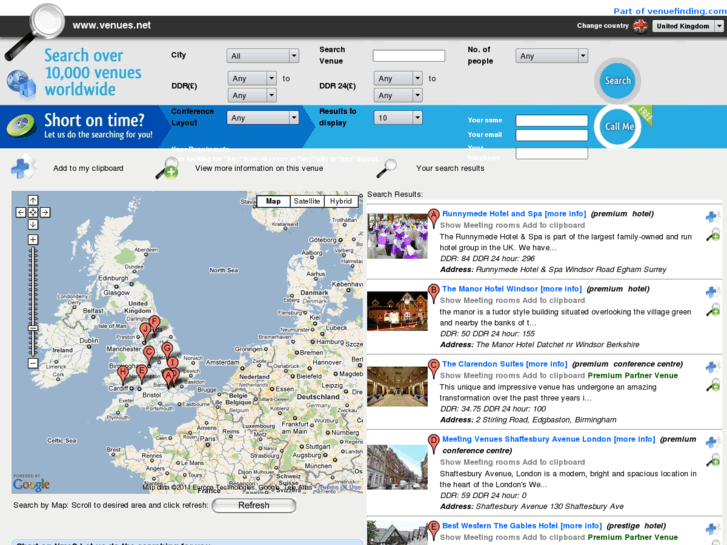Select map marker E on the map
Image resolution: width=727 pixels, height=545 pixels.
pos(142,372)
